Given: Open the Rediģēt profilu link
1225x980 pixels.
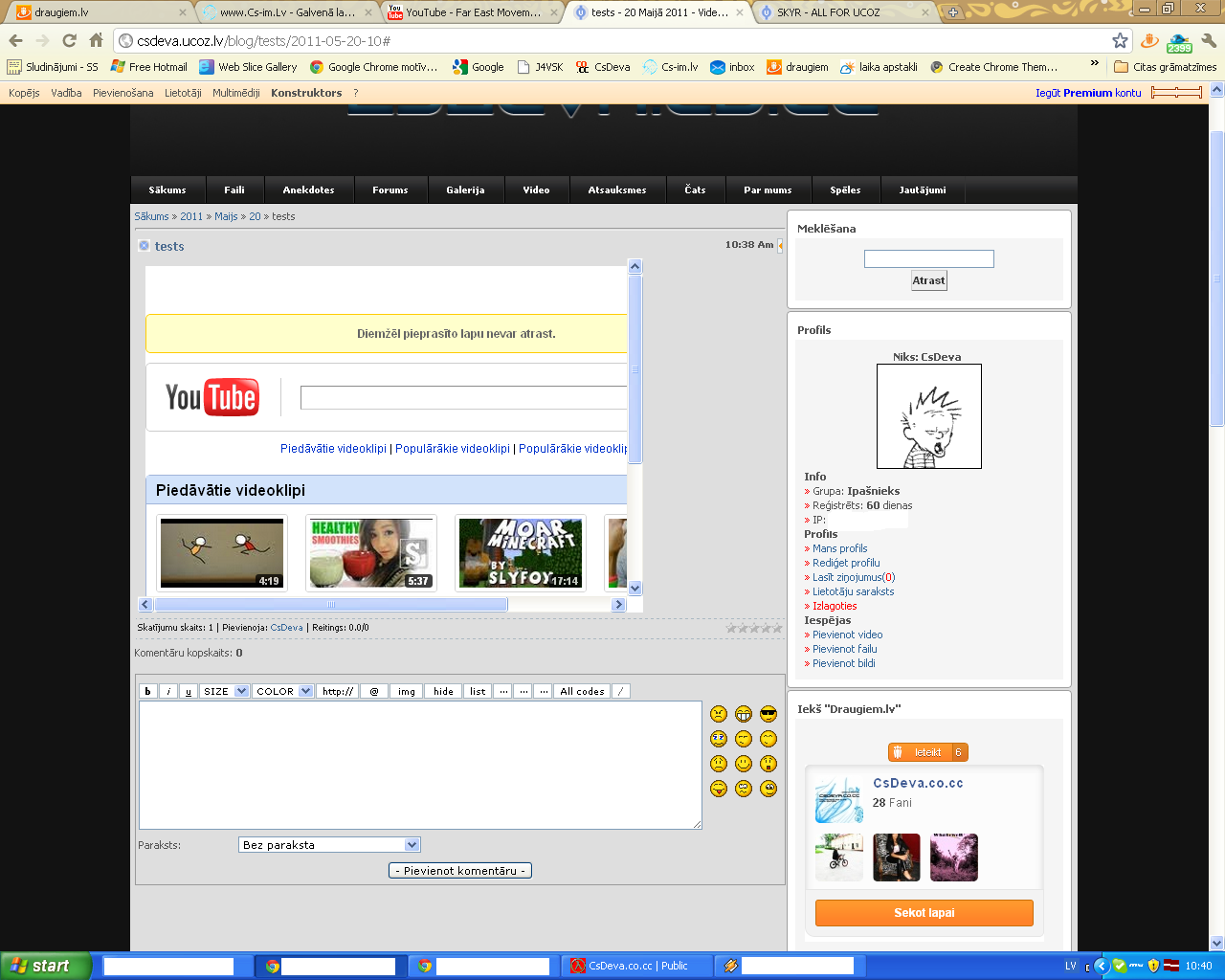Looking at the screenshot, I should (x=846, y=563).
